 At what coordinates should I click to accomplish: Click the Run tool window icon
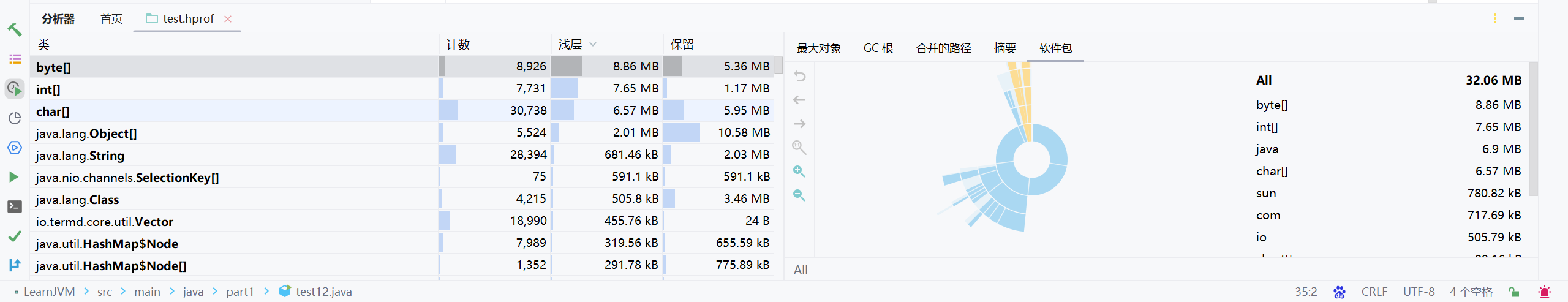click(x=15, y=177)
